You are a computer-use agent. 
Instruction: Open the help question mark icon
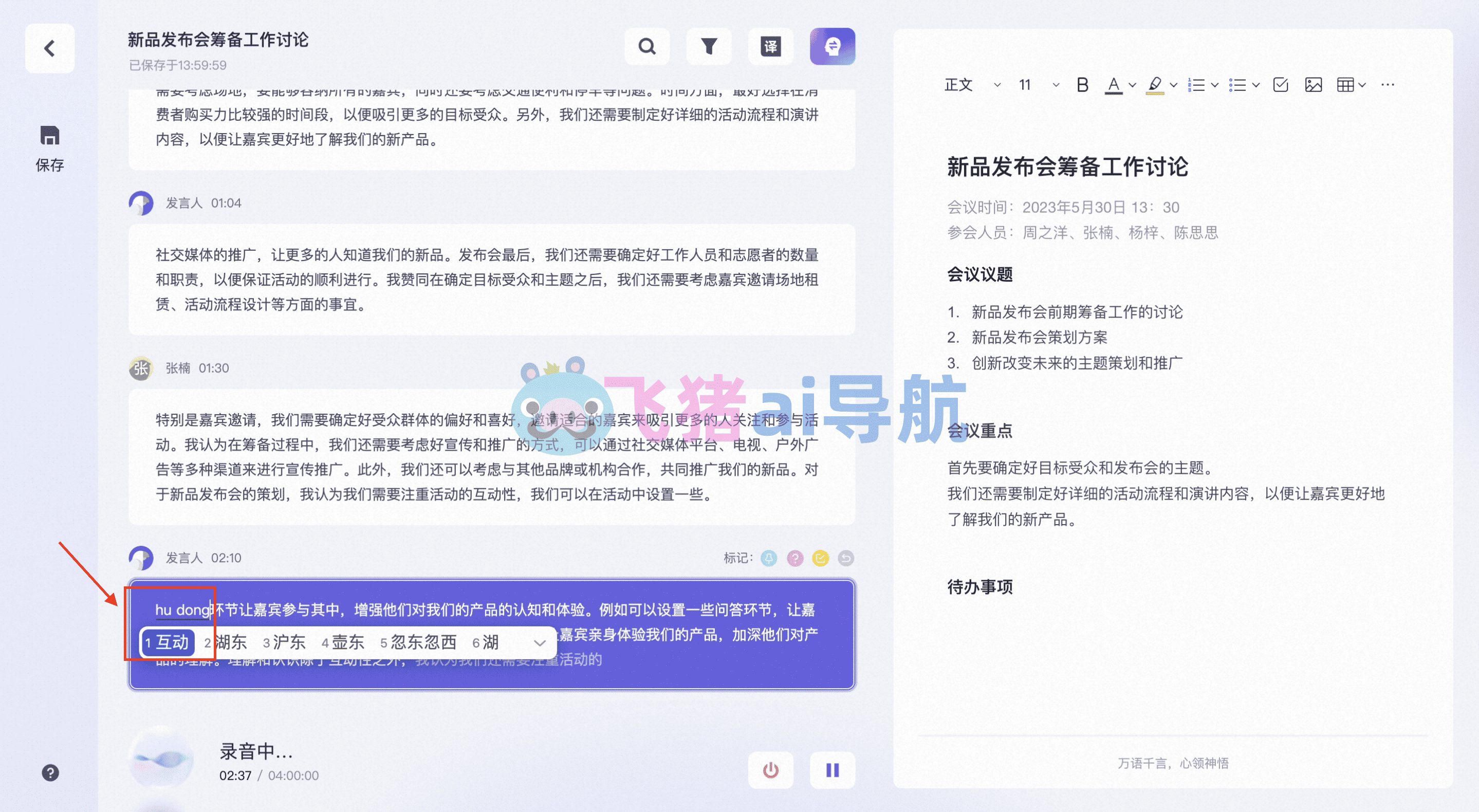click(x=50, y=773)
